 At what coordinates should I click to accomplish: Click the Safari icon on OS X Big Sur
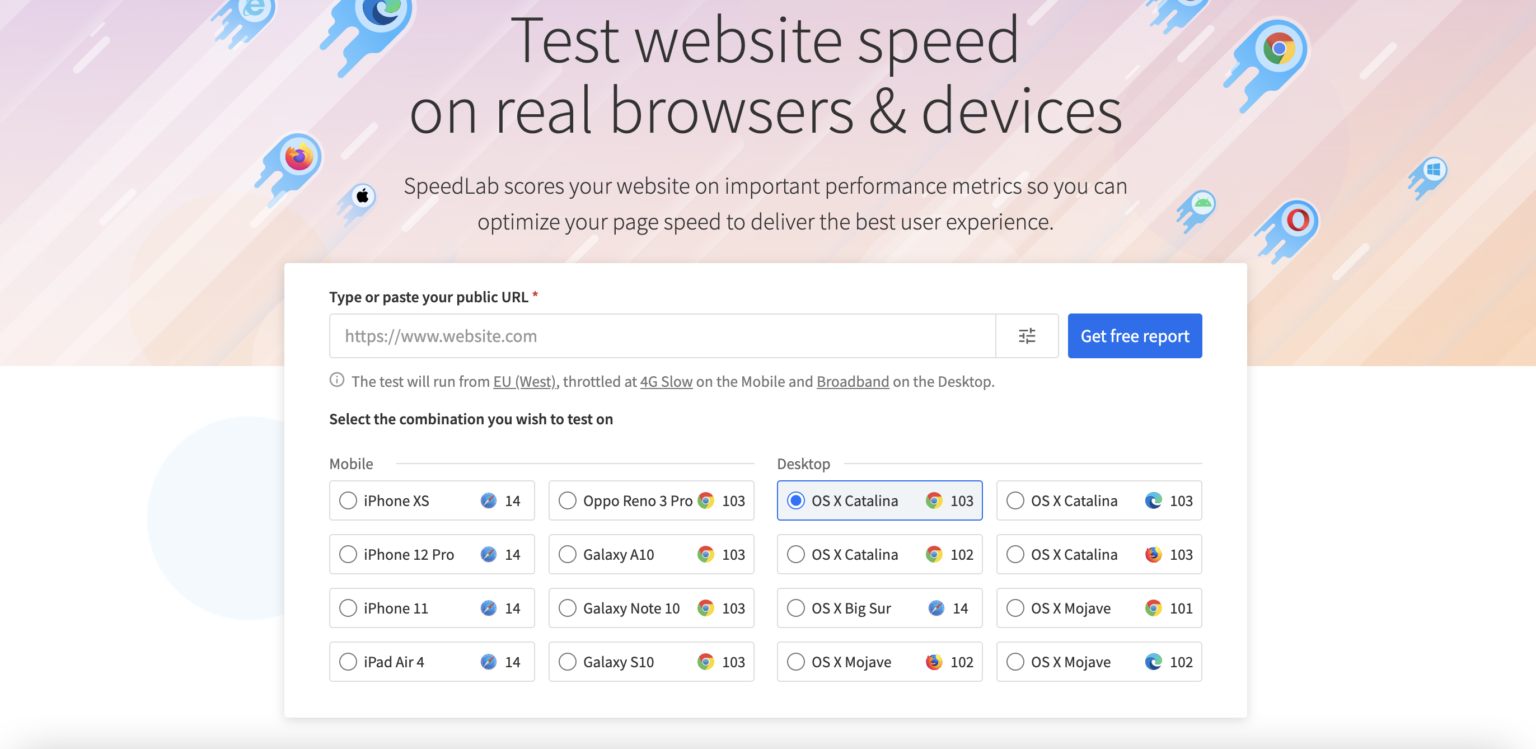(x=936, y=607)
